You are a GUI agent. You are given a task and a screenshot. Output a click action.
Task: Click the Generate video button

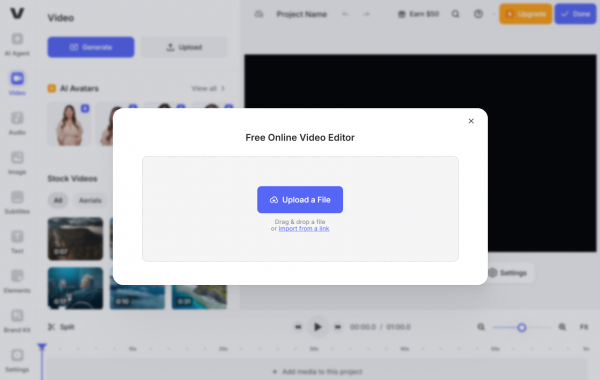click(91, 47)
